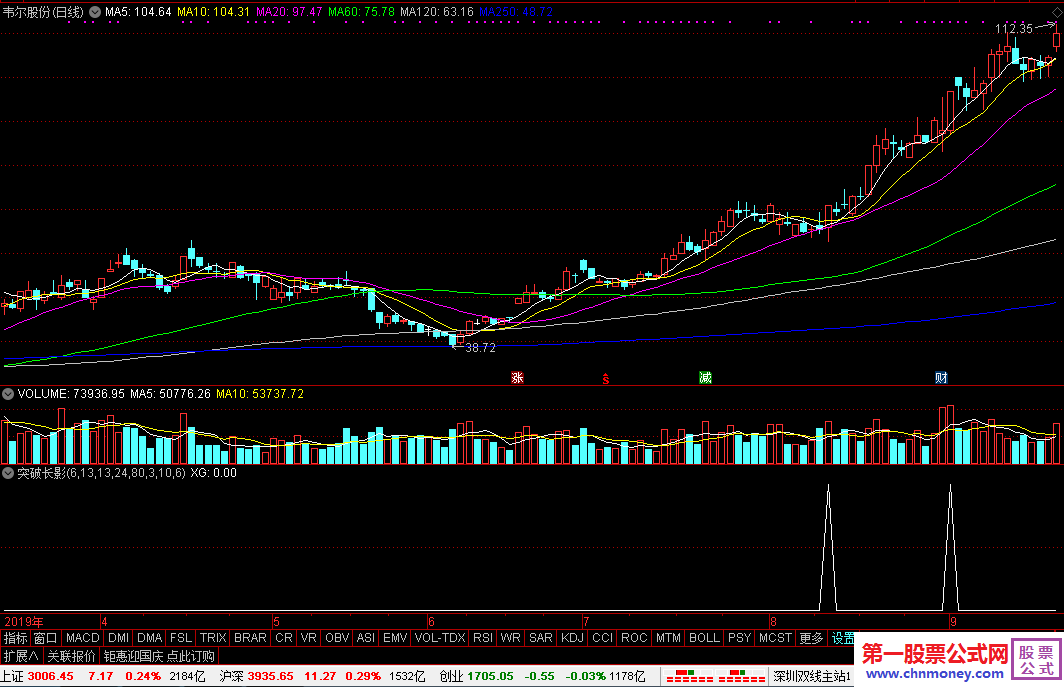Click the right red-green signal indicator in the status bar
Image resolution: width=1064 pixels, height=687 pixels.
click(x=742, y=676)
